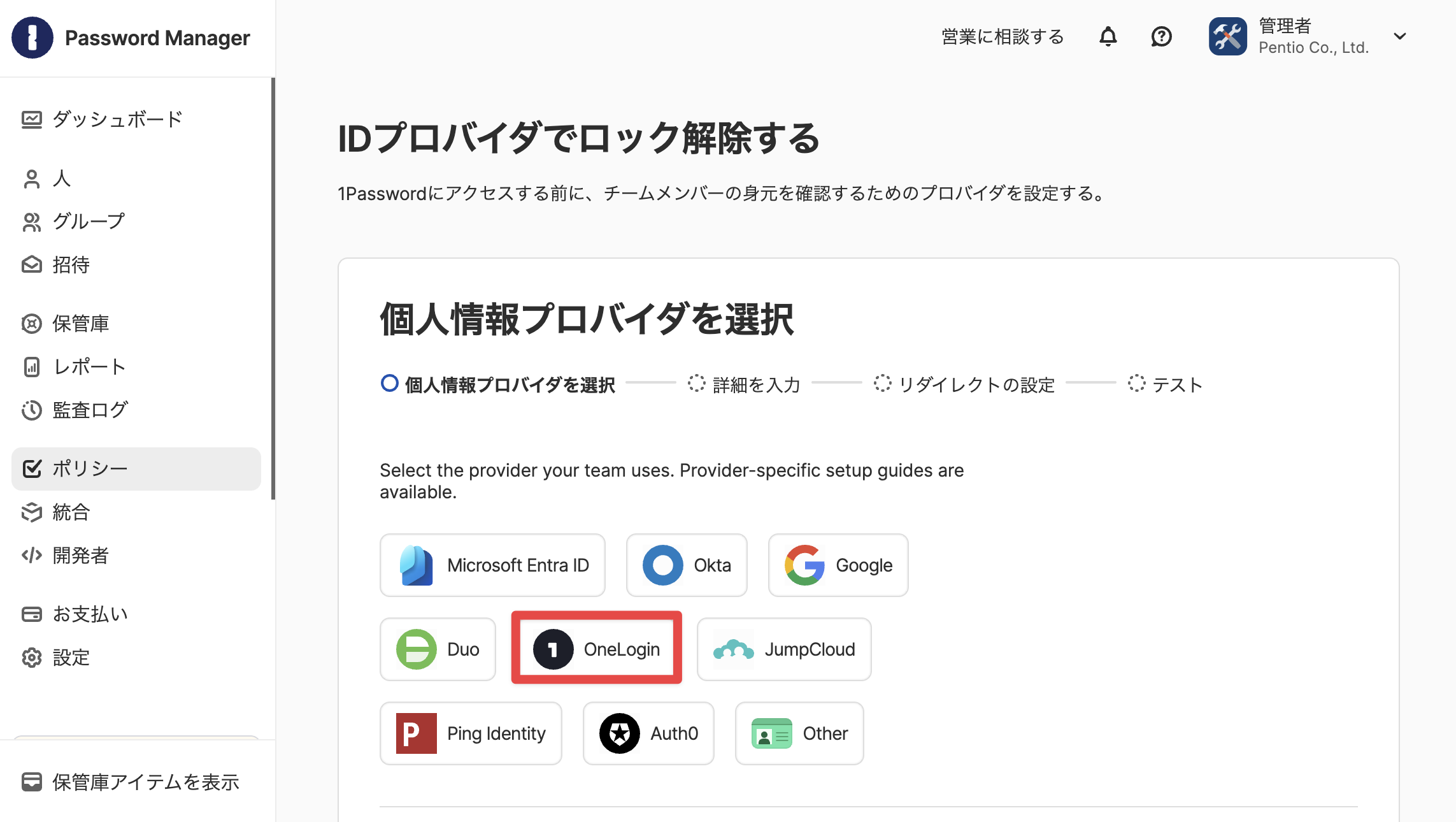Click the ポリシー checkmark icon
This screenshot has height=822, width=1456.
(x=32, y=469)
